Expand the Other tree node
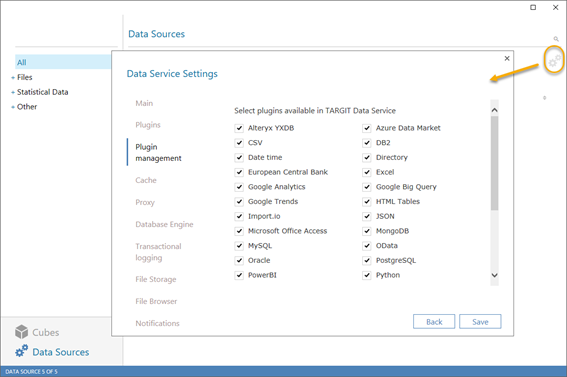 [x=13, y=107]
